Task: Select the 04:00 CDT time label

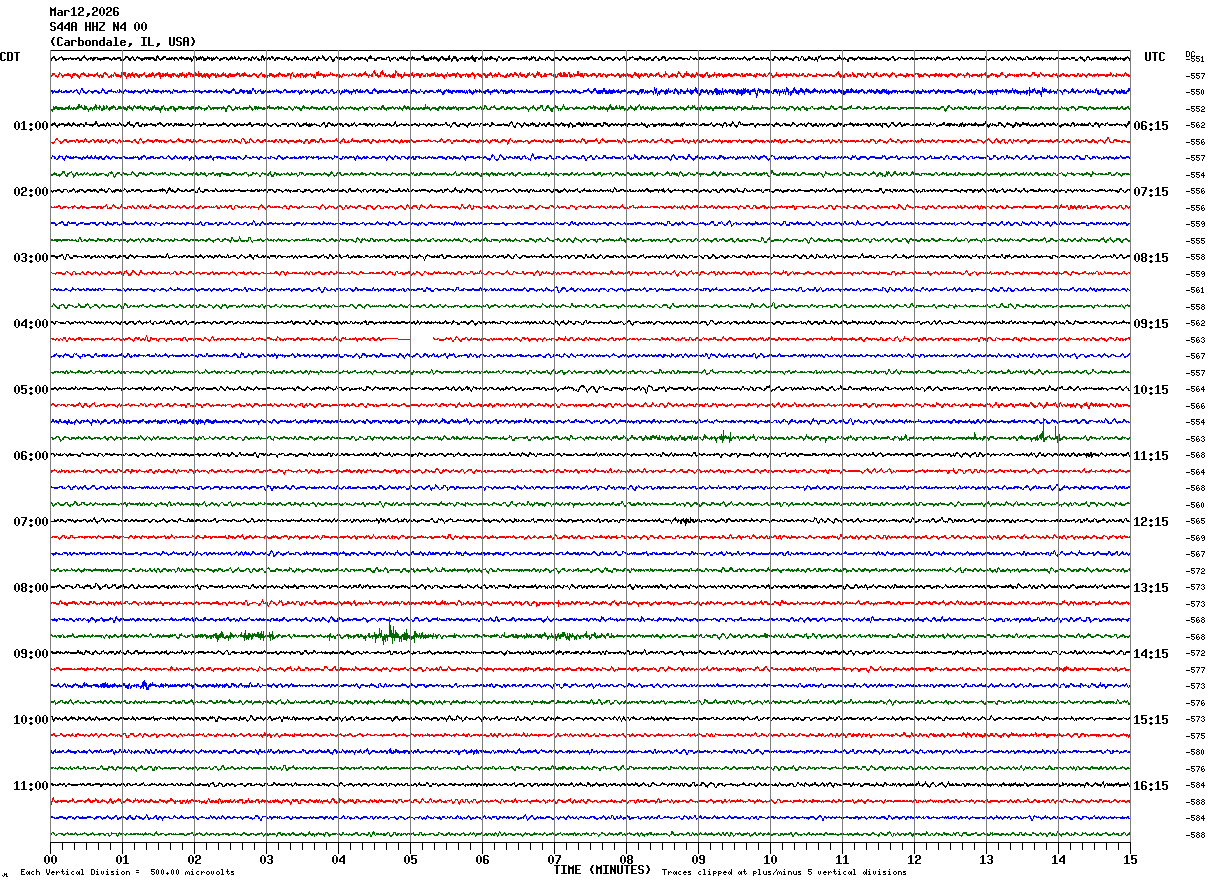Action: pyautogui.click(x=30, y=324)
